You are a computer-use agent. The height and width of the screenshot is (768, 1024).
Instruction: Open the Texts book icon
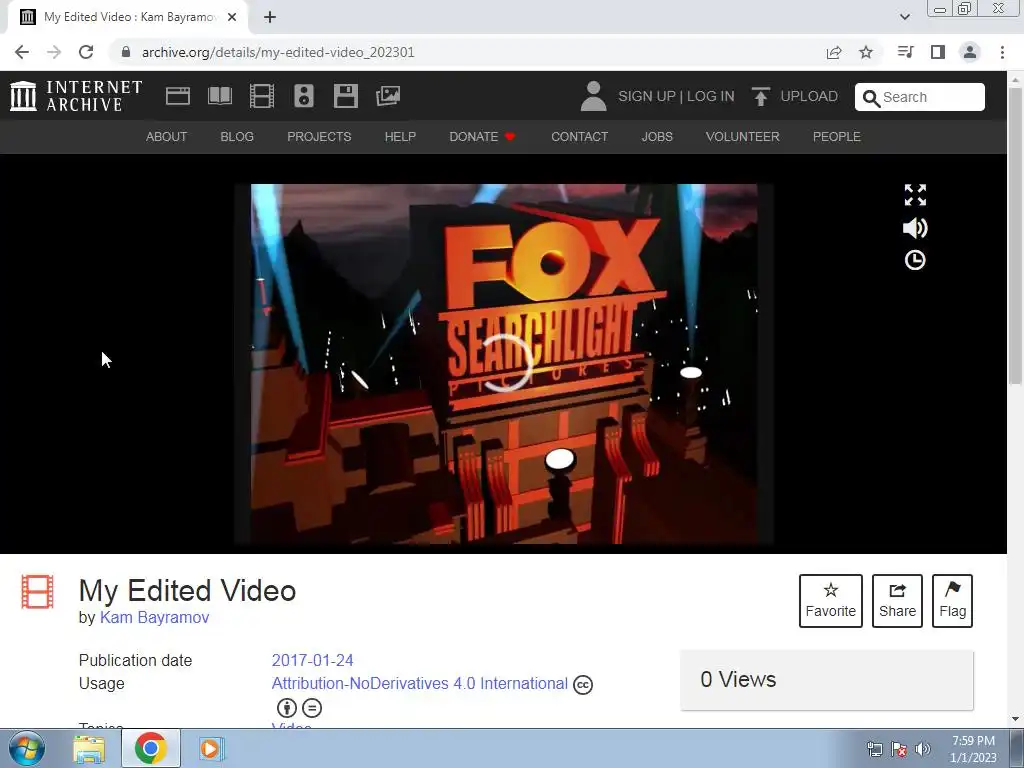[x=219, y=96]
